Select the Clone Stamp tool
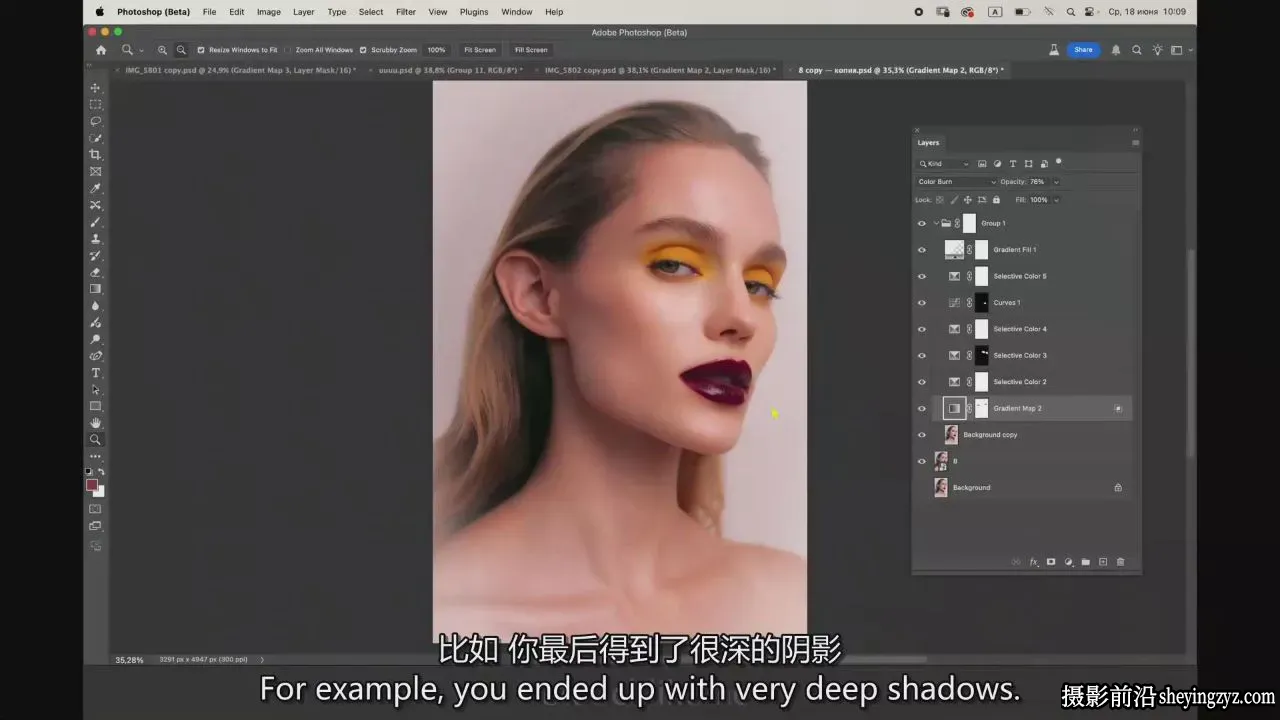Viewport: 1280px width, 720px height. pyautogui.click(x=96, y=239)
